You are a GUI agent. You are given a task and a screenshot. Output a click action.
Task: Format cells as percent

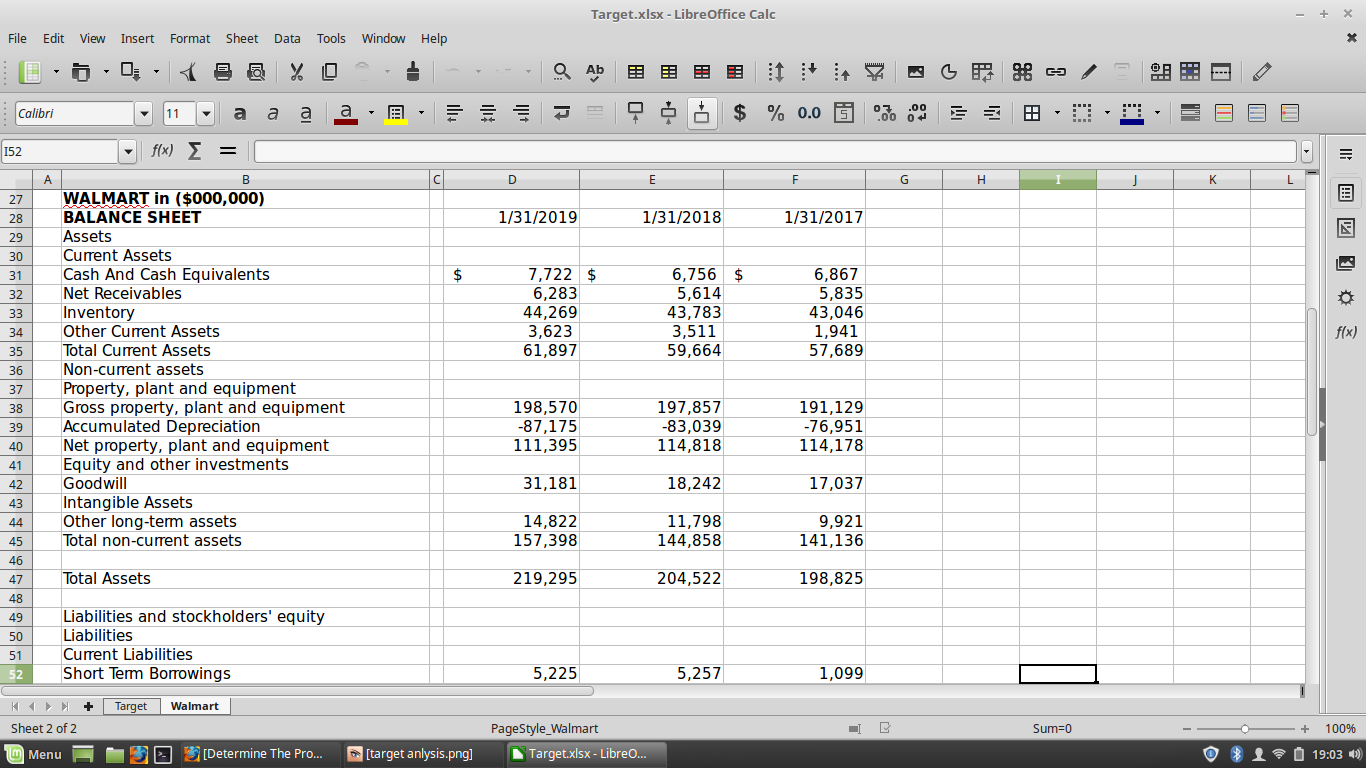(x=775, y=113)
